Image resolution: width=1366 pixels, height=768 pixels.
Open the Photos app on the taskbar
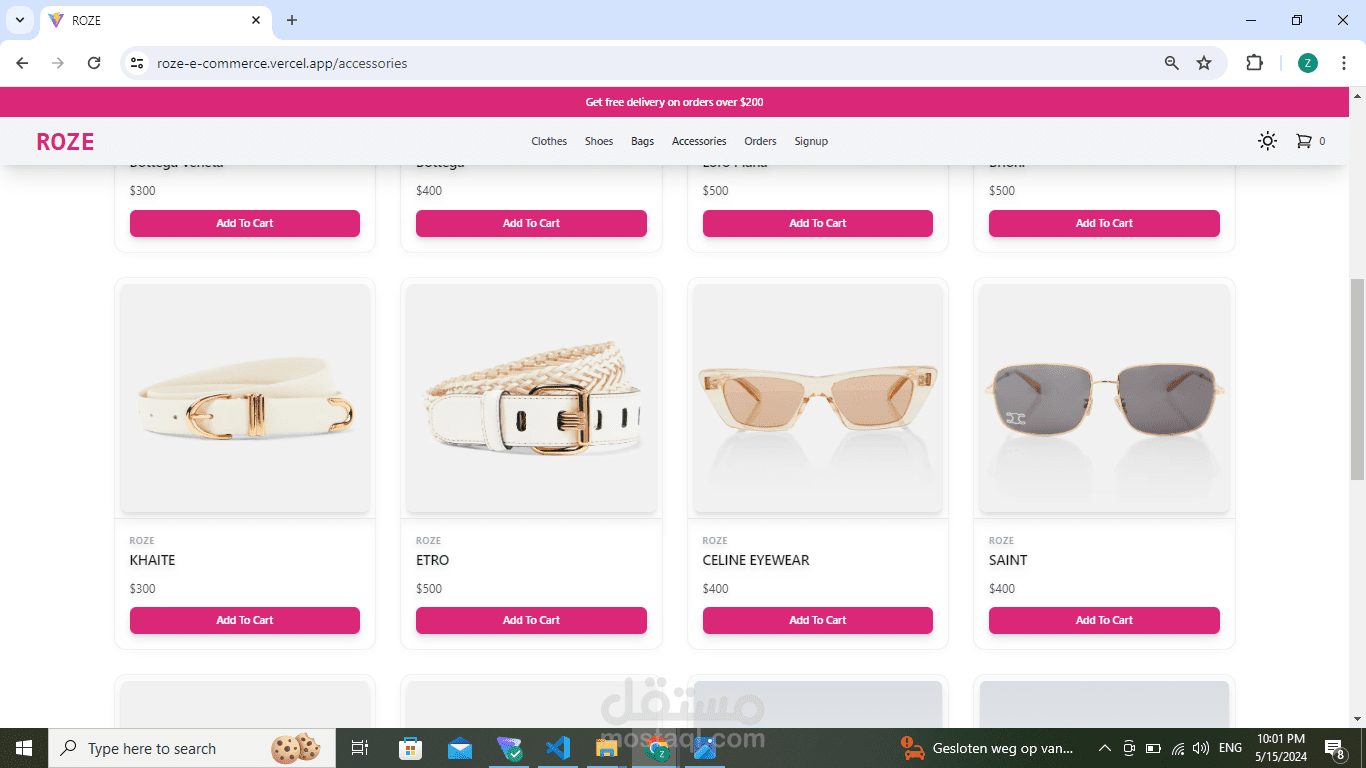click(705, 748)
